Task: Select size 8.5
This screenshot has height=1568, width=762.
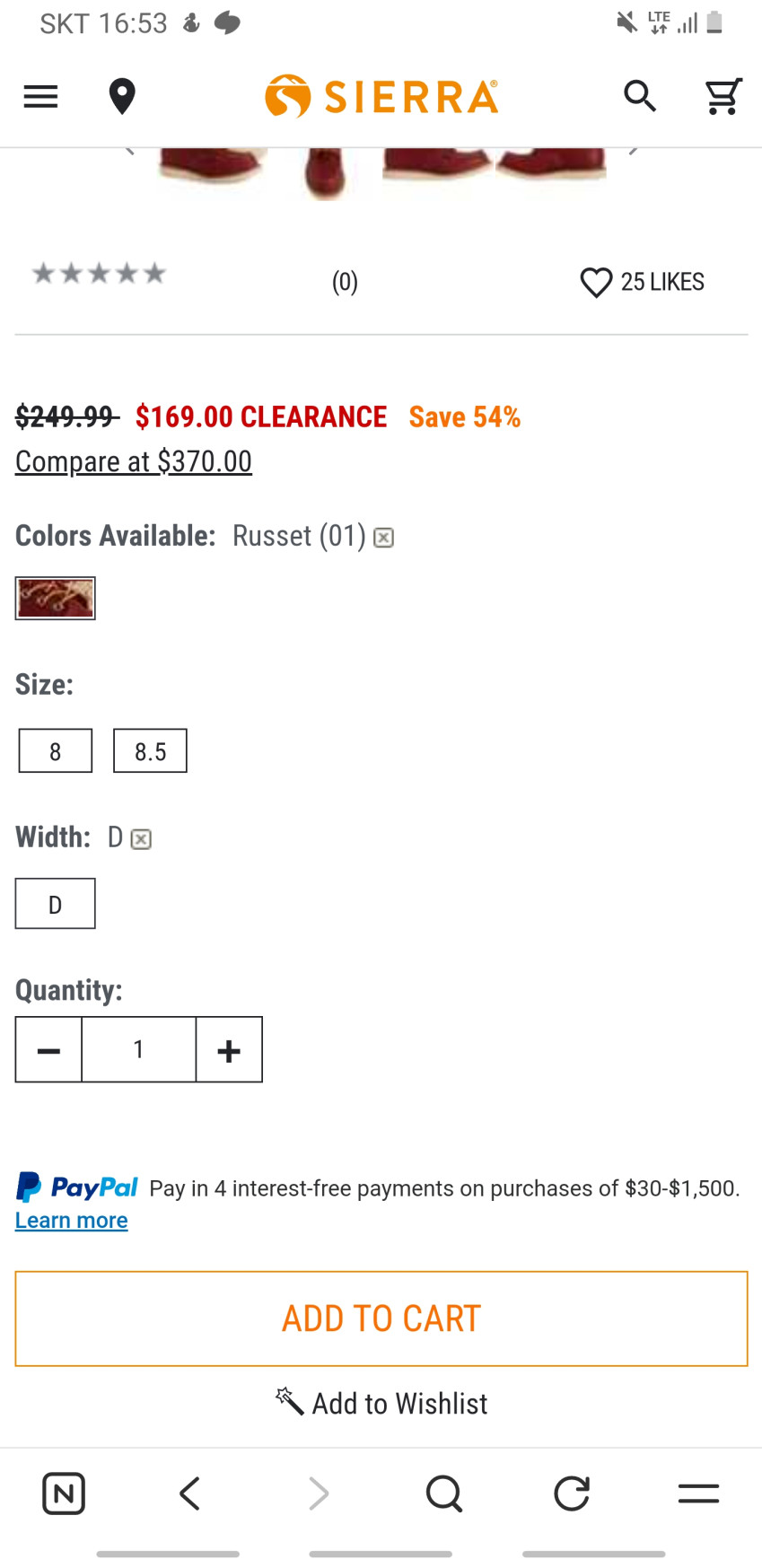Action: point(150,750)
